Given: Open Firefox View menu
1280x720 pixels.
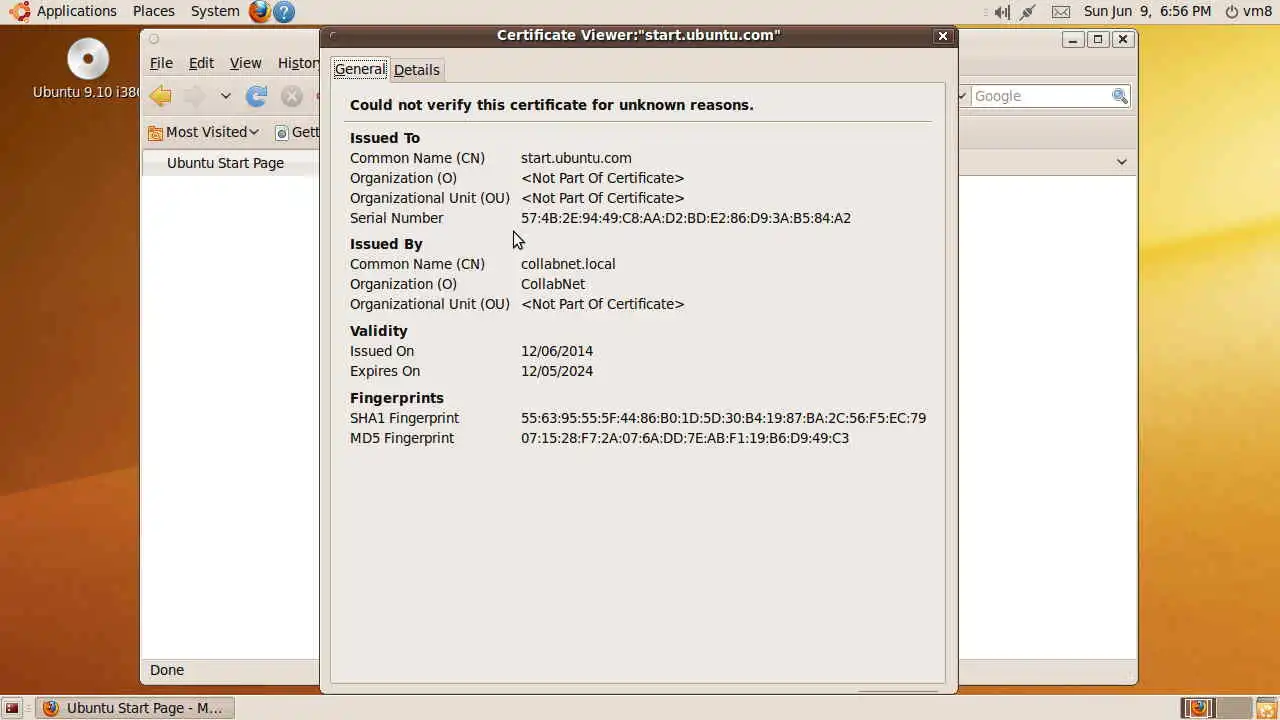Looking at the screenshot, I should click(246, 63).
